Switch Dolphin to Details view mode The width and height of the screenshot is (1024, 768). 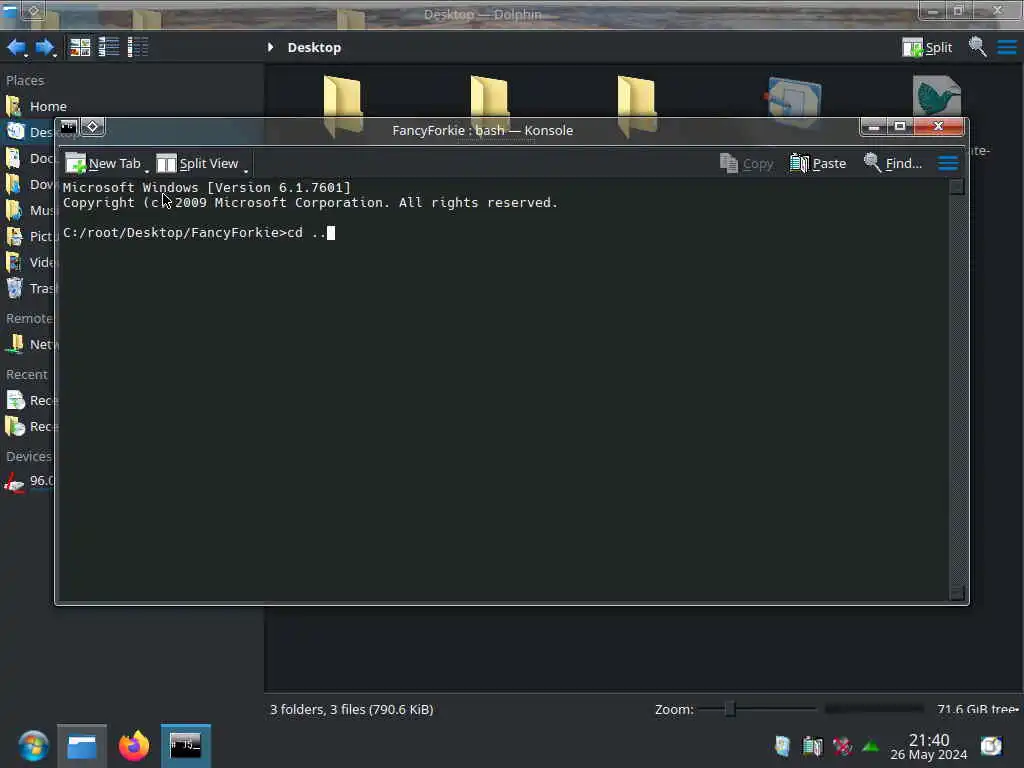(138, 47)
